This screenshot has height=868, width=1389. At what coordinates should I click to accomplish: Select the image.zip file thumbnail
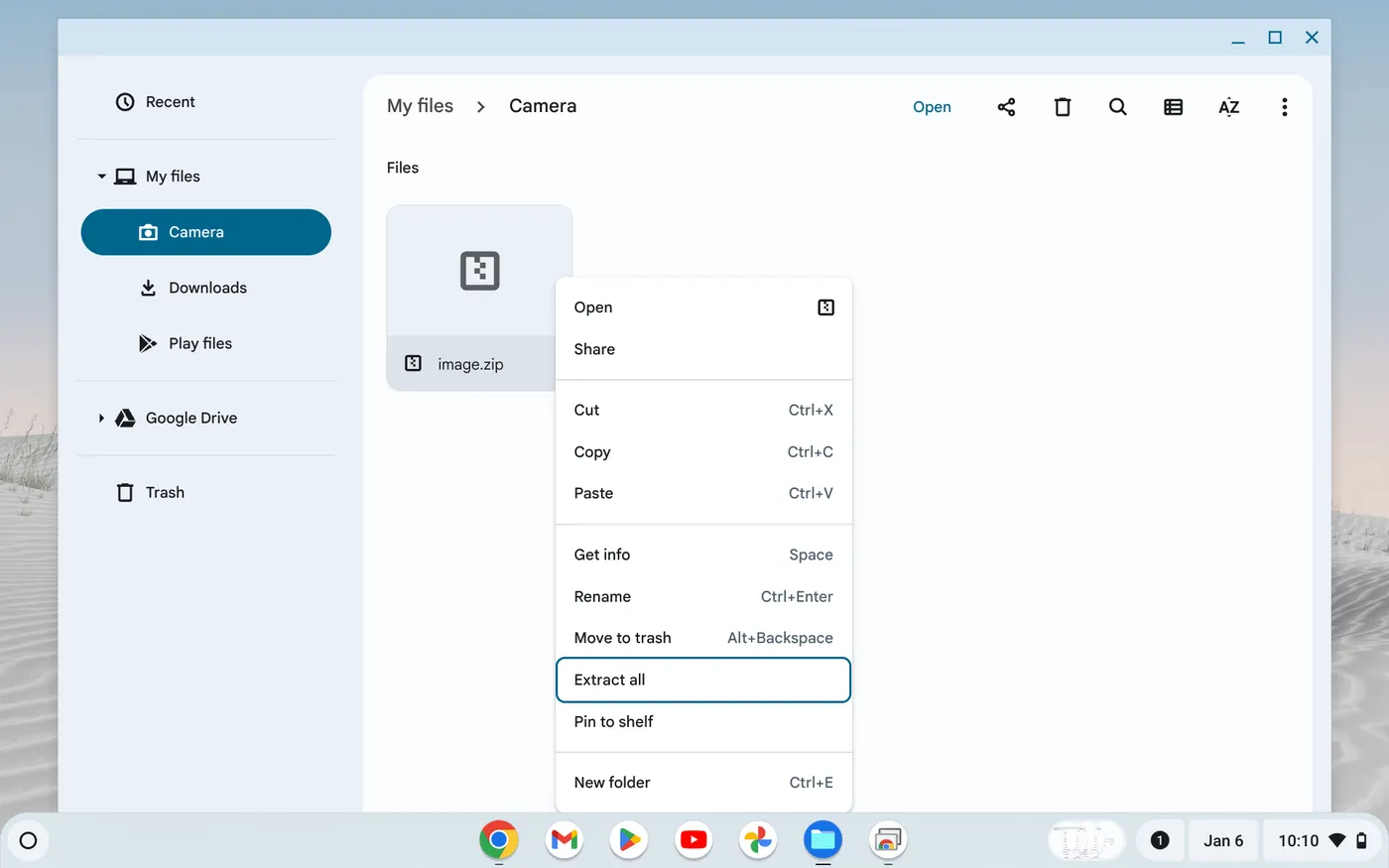tap(479, 271)
